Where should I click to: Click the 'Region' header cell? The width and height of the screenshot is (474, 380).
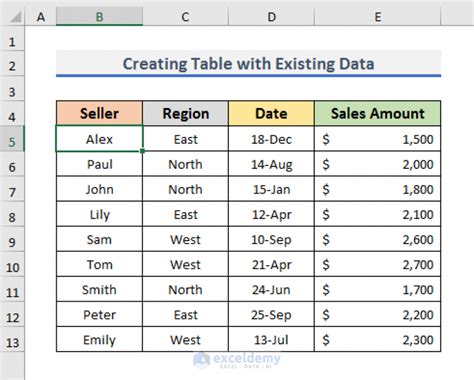pos(185,113)
